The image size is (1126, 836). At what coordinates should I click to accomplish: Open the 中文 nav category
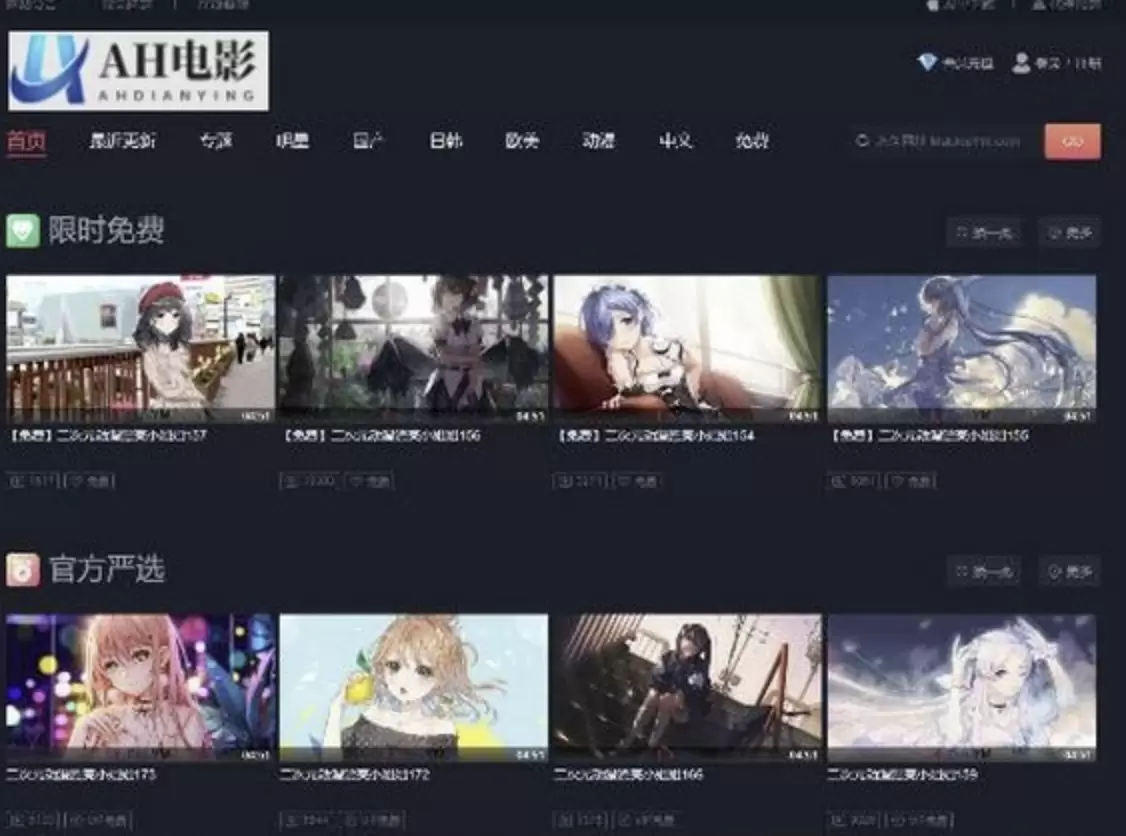(675, 141)
